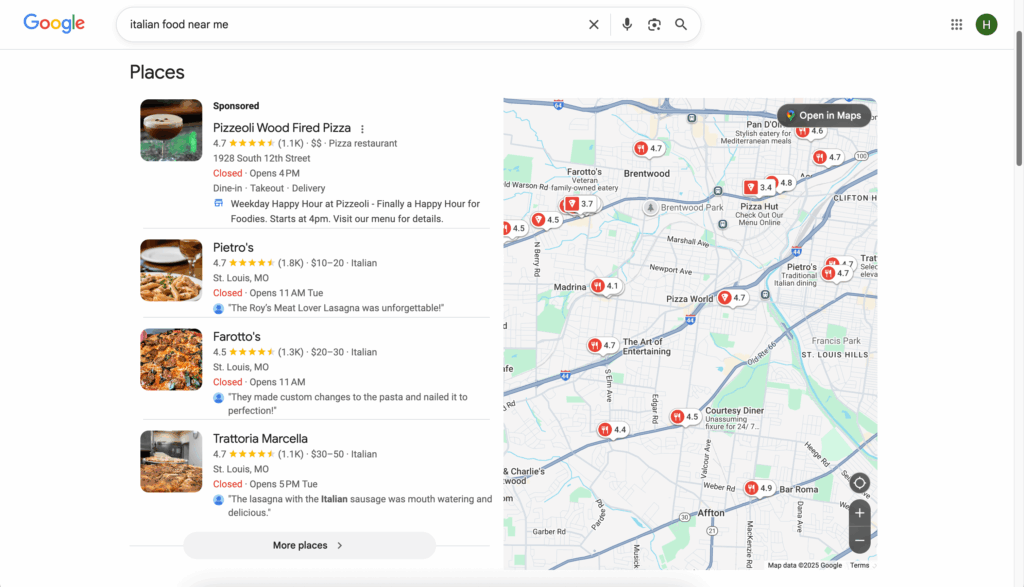1024x587 pixels.
Task: Click the search magnifier icon
Action: (681, 23)
